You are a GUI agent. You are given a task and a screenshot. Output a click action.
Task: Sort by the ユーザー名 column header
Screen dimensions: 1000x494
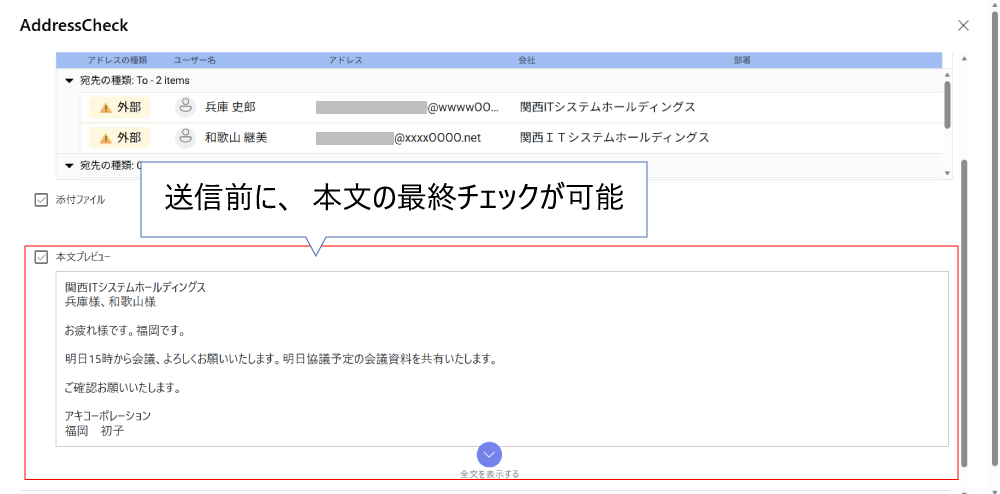(x=195, y=60)
